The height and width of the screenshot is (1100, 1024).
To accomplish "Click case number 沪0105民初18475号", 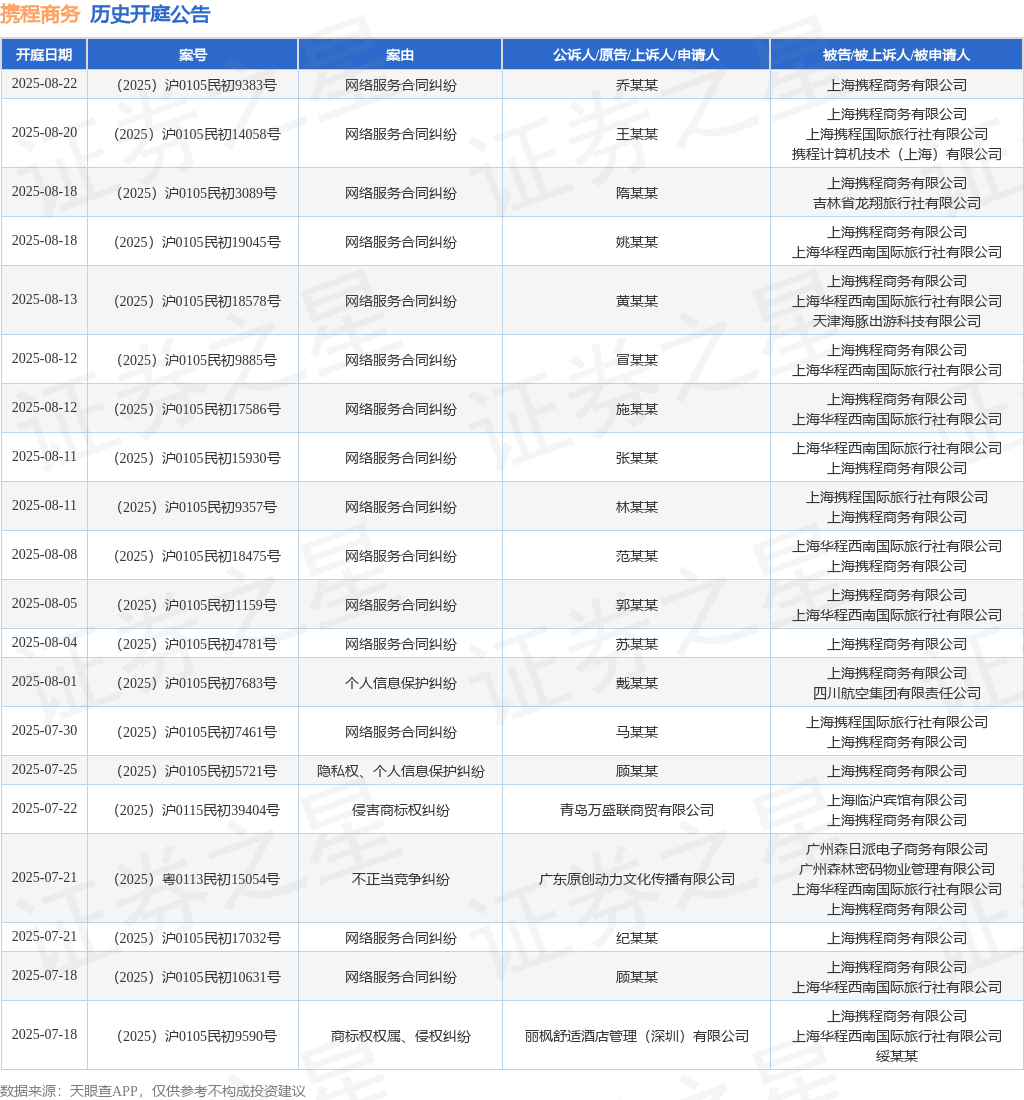I will point(196,556).
